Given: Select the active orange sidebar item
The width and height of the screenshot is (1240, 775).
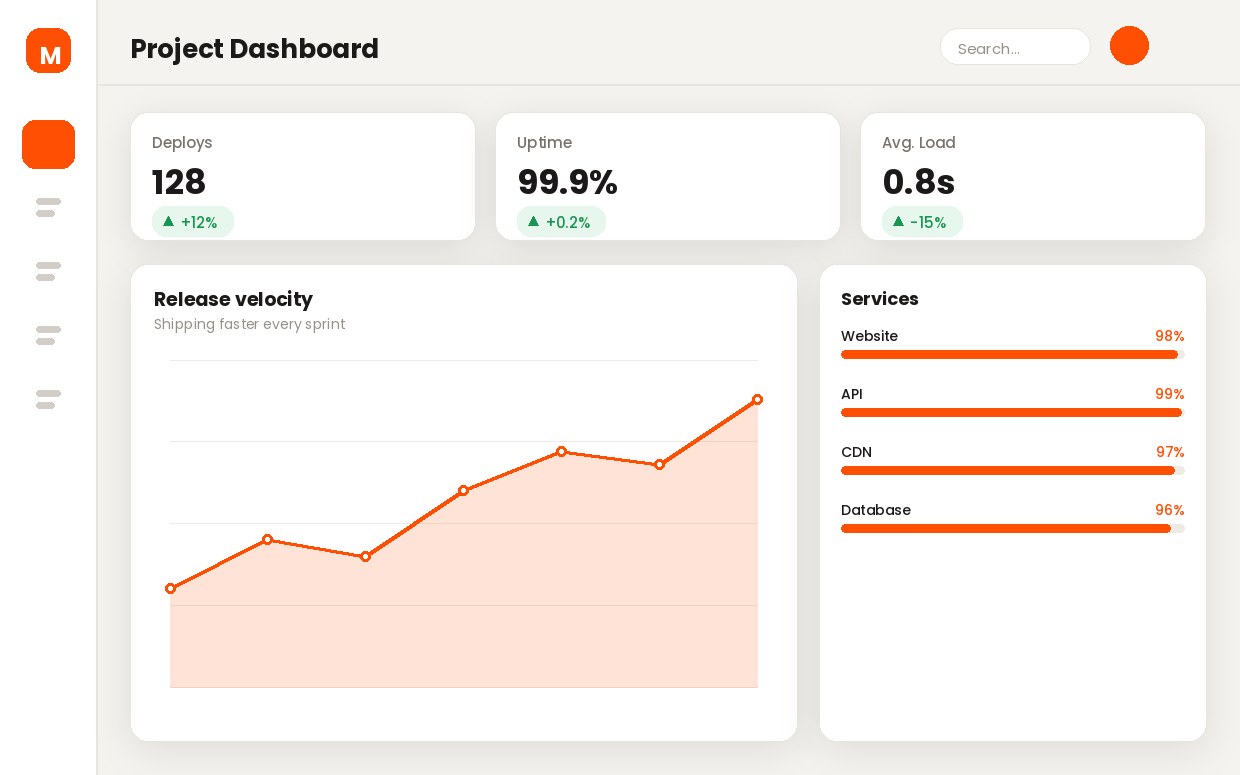Looking at the screenshot, I should [x=48, y=144].
